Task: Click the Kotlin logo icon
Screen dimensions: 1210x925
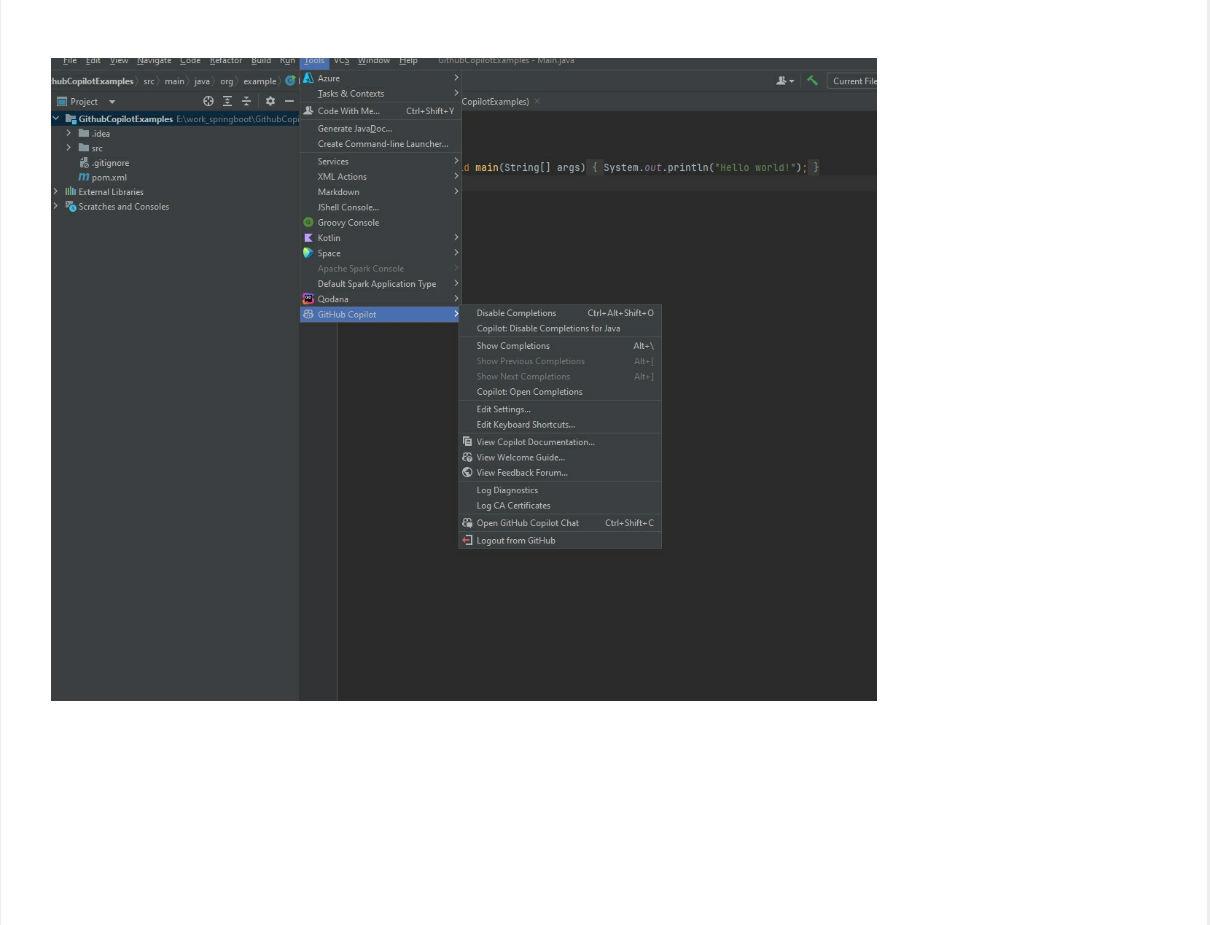Action: click(x=309, y=238)
